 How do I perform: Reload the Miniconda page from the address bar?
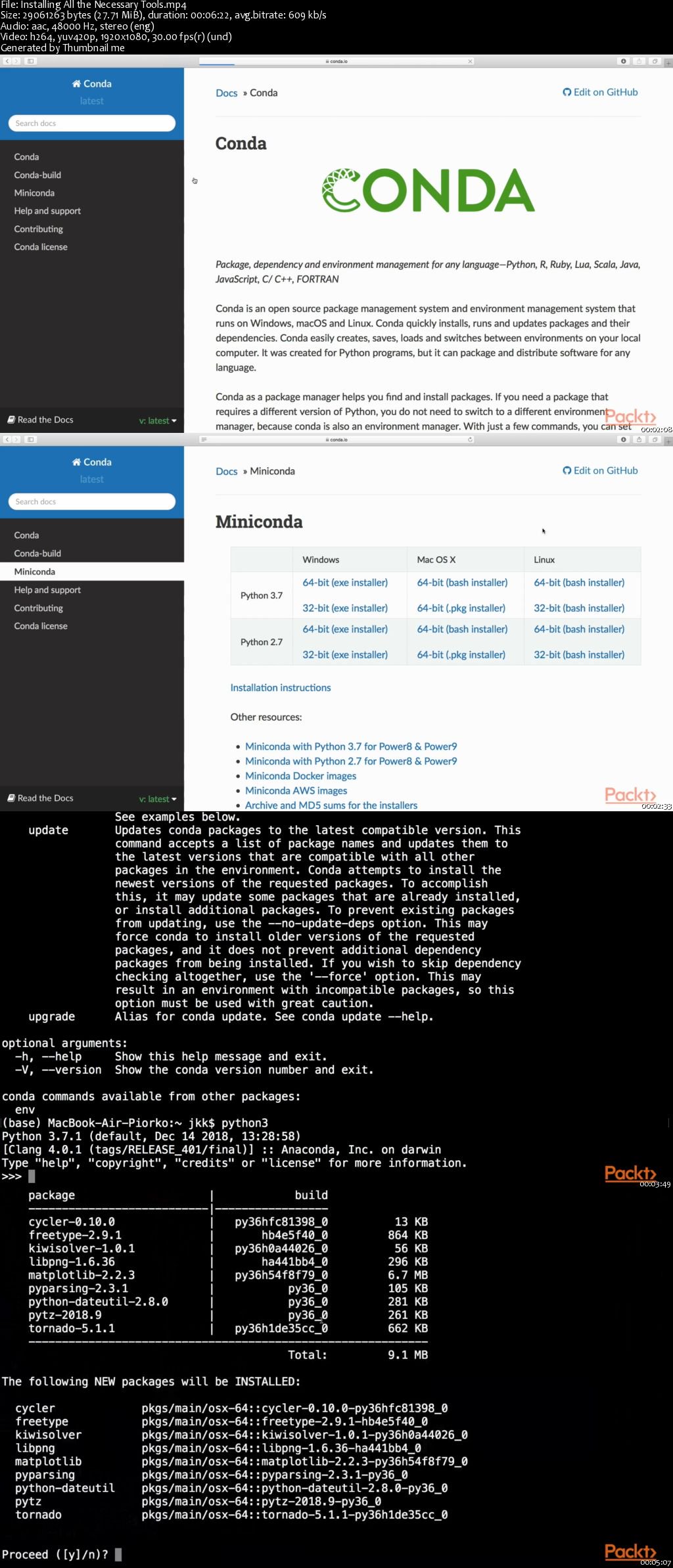(470, 439)
